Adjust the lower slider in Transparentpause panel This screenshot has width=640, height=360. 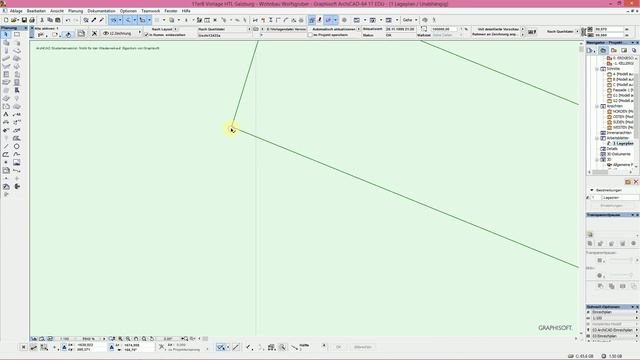[x=621, y=276]
